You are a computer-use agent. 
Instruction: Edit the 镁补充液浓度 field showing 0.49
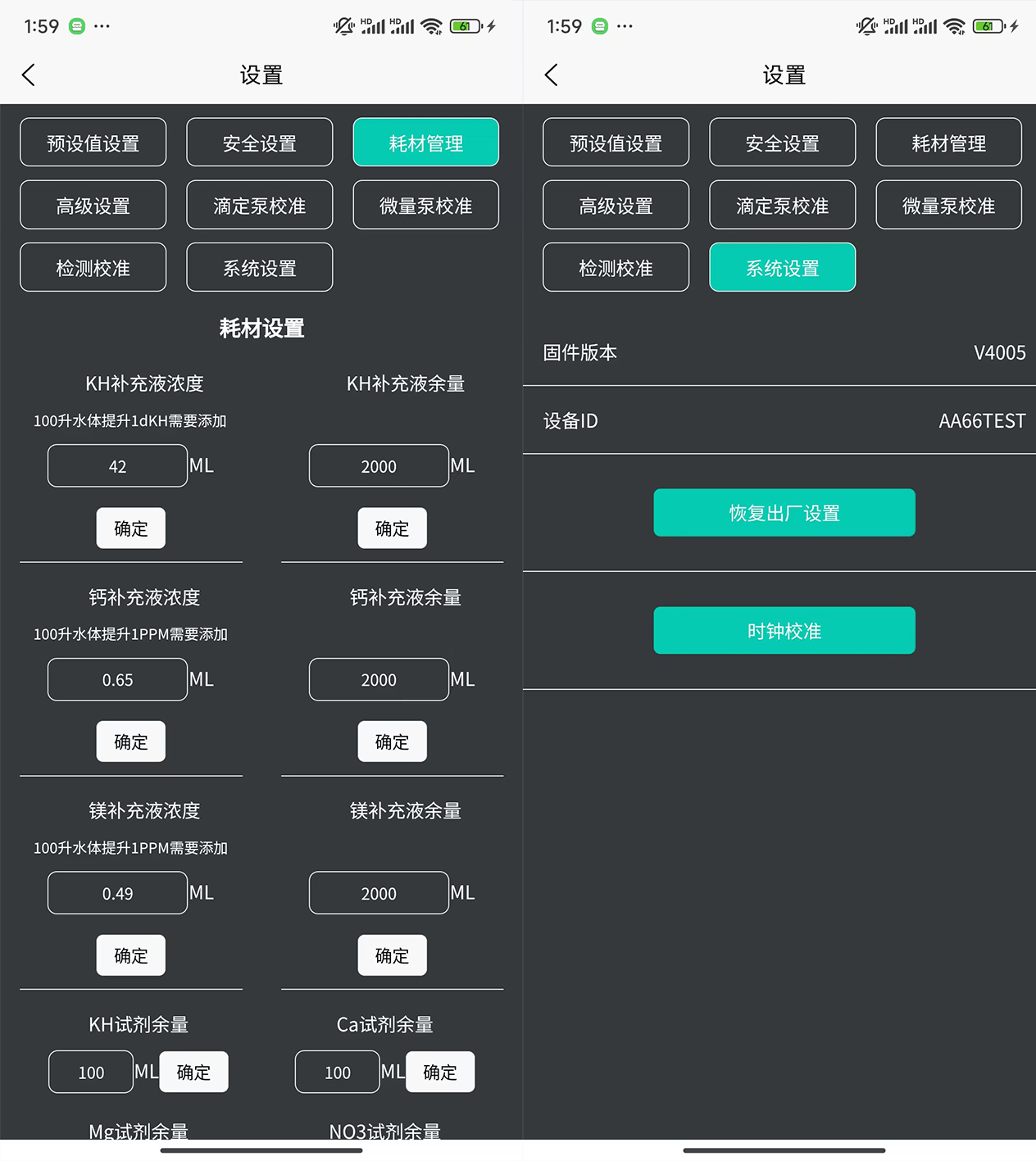[117, 893]
